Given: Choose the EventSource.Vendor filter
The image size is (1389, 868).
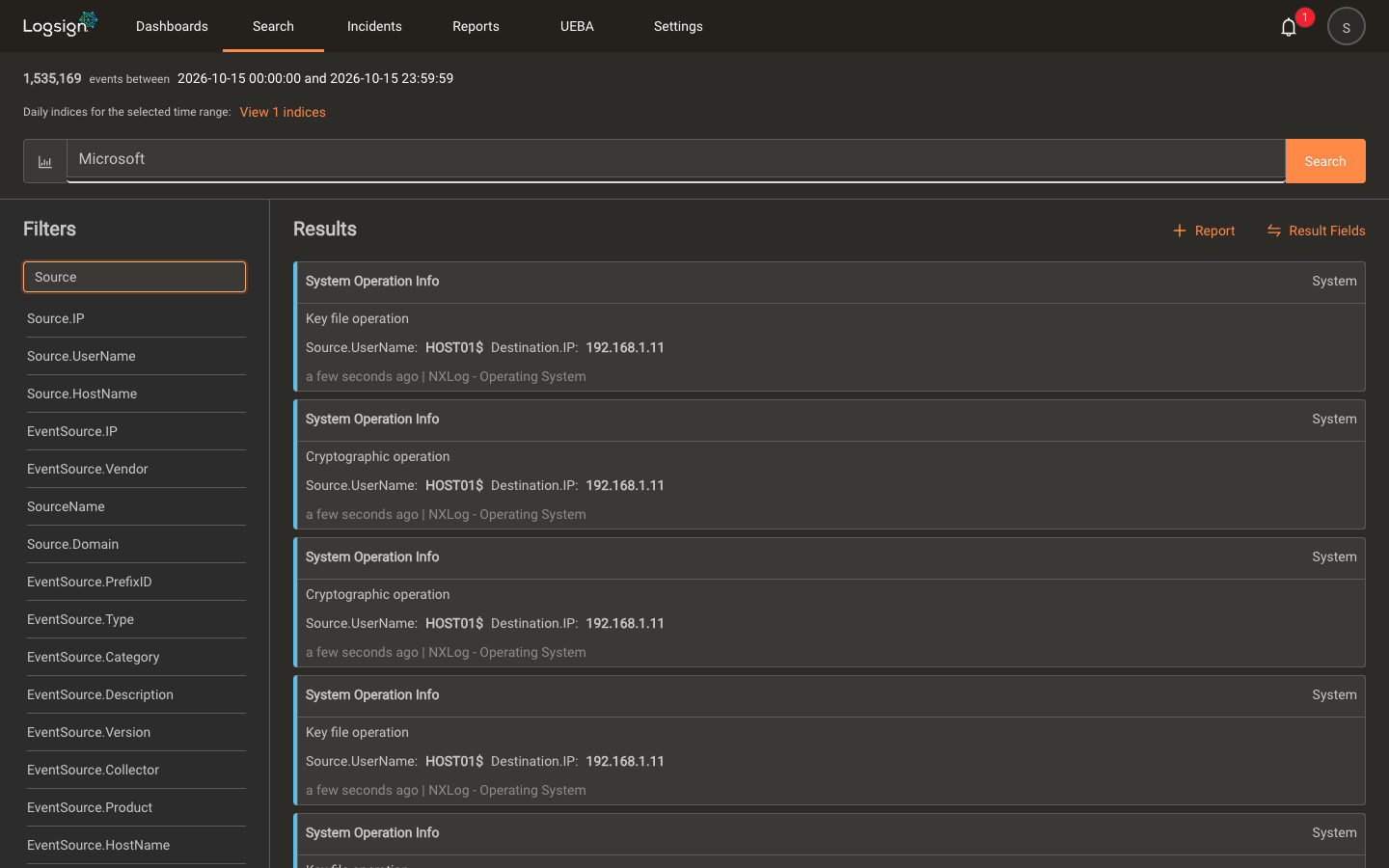Looking at the screenshot, I should tap(136, 469).
